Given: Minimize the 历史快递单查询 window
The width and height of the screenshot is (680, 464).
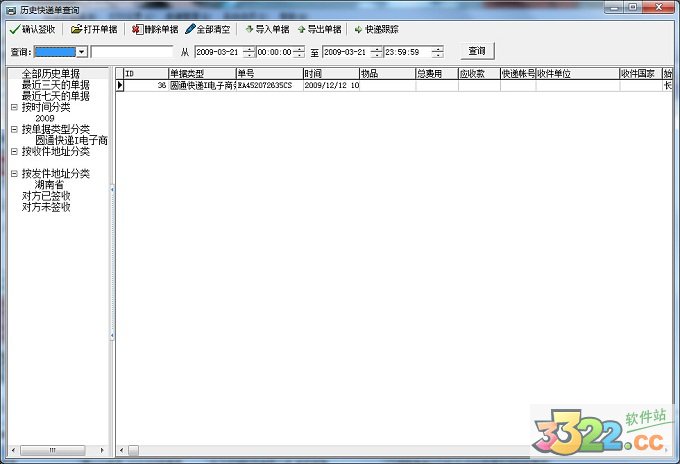Looking at the screenshot, I should click(x=615, y=7).
